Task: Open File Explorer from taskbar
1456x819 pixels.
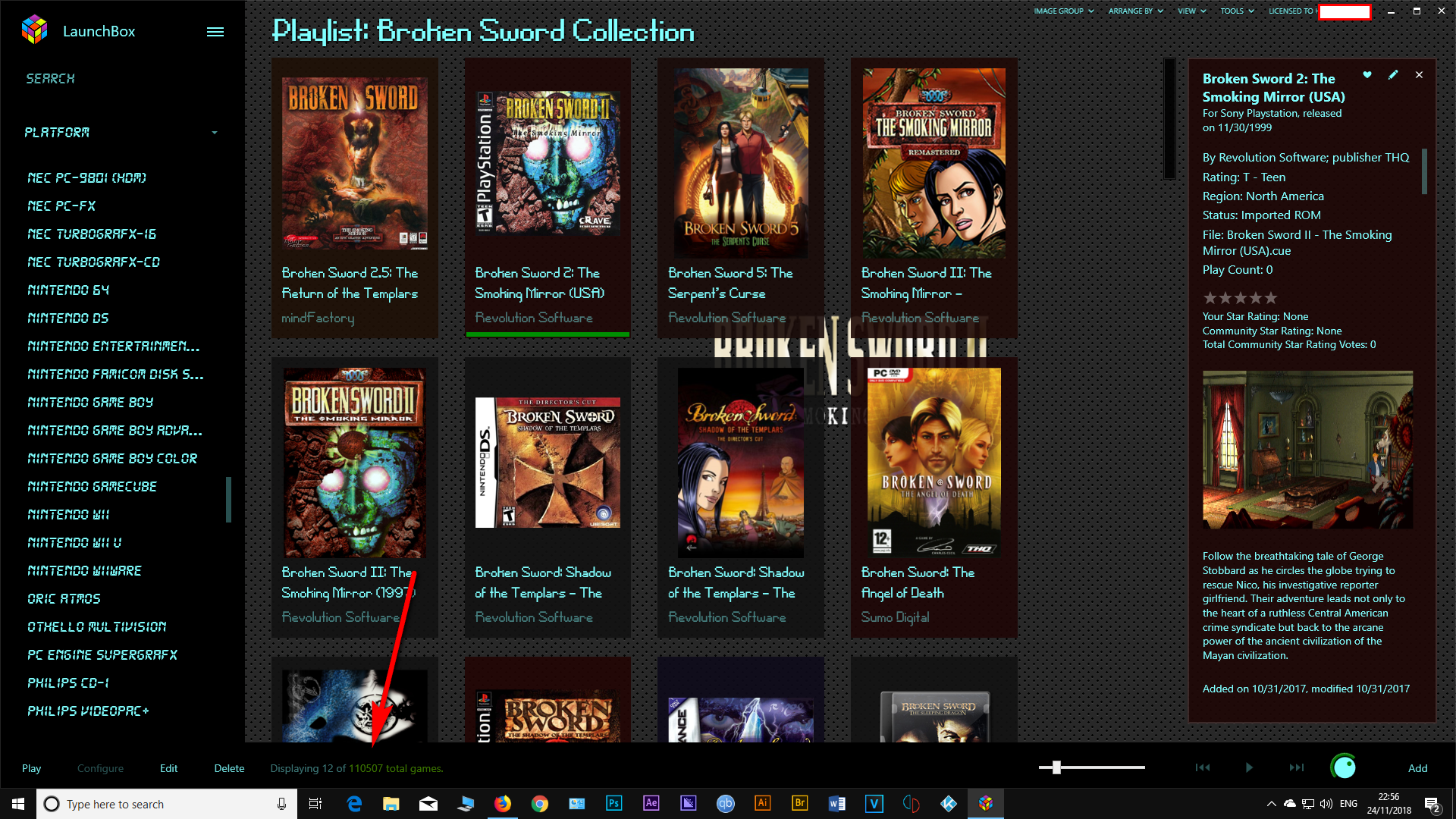Action: click(x=391, y=804)
